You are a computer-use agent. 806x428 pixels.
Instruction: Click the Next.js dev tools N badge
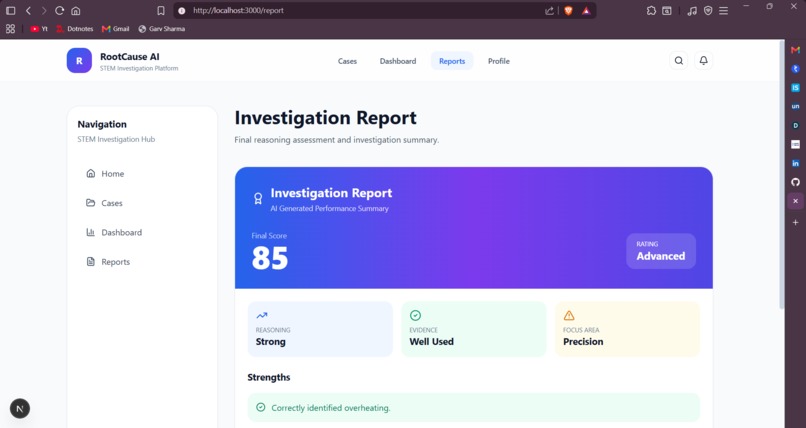tap(20, 408)
